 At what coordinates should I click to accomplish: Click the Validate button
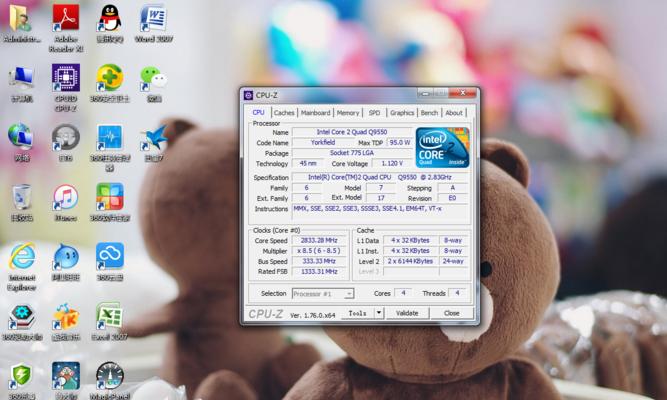(407, 313)
